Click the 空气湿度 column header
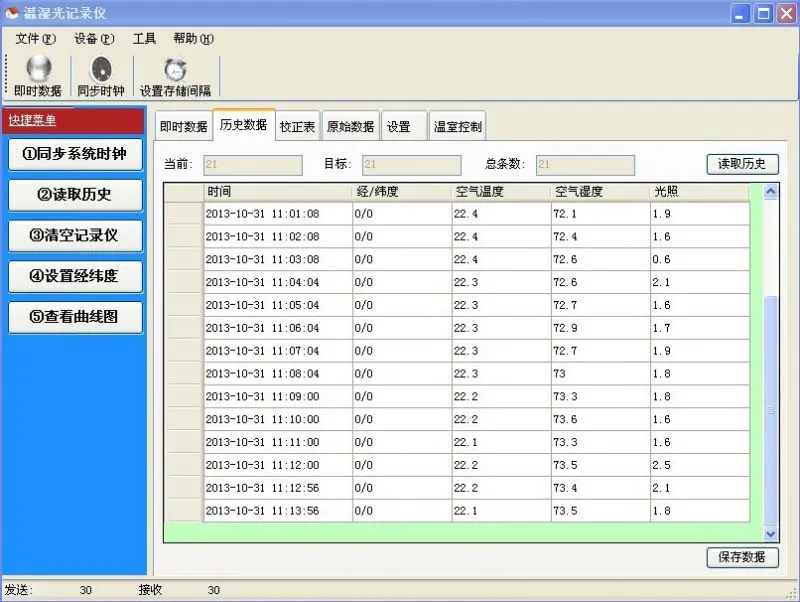This screenshot has height=602, width=800. click(x=601, y=192)
